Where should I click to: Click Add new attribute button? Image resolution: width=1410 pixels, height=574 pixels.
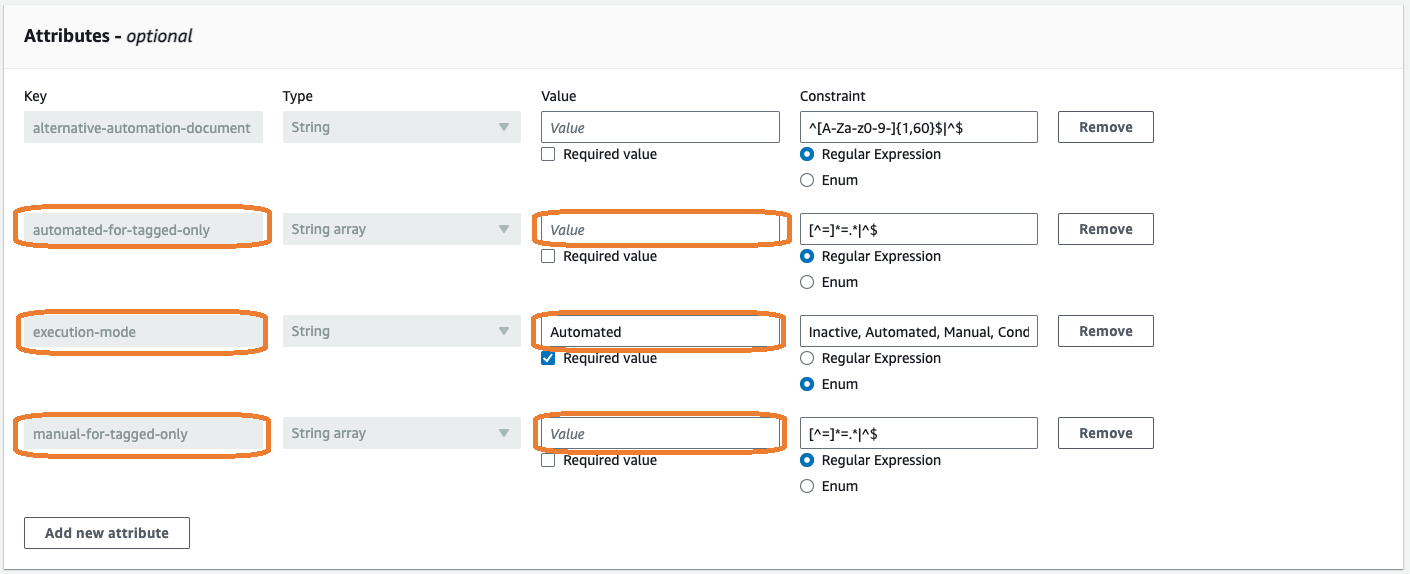[x=107, y=533]
